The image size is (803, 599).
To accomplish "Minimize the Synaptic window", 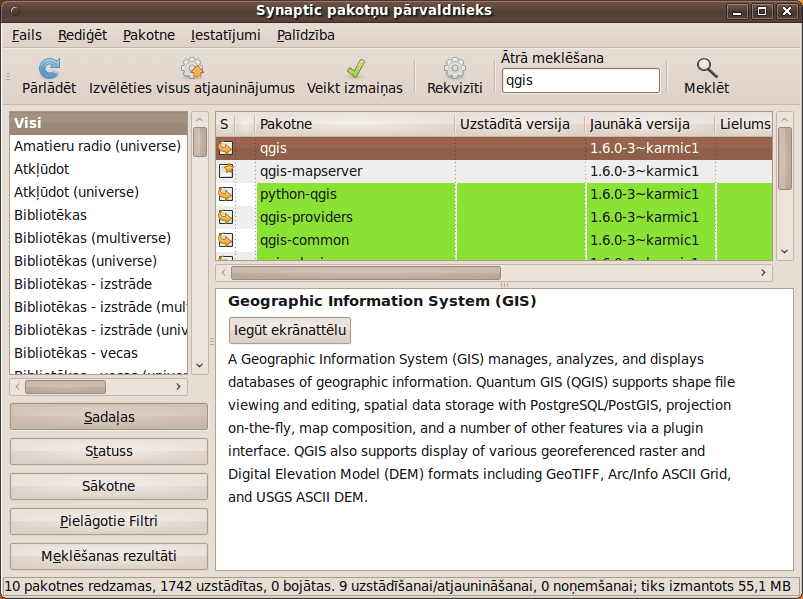I will (x=737, y=11).
